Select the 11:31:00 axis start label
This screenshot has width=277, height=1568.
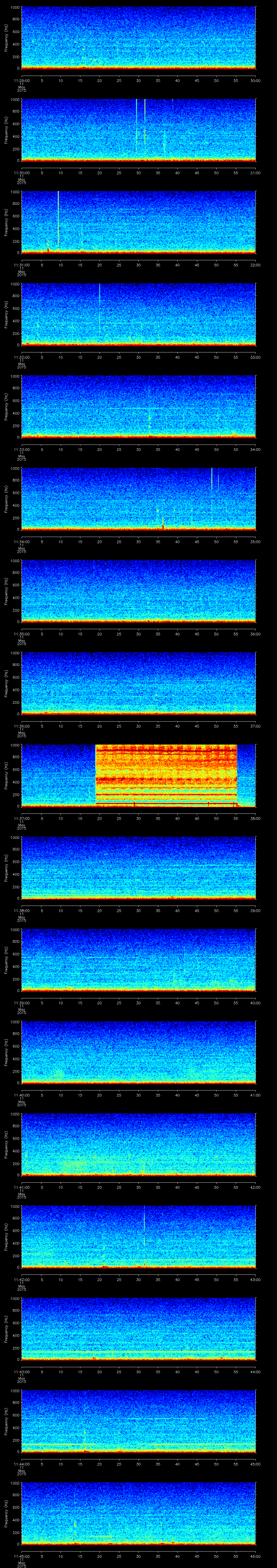(x=21, y=265)
